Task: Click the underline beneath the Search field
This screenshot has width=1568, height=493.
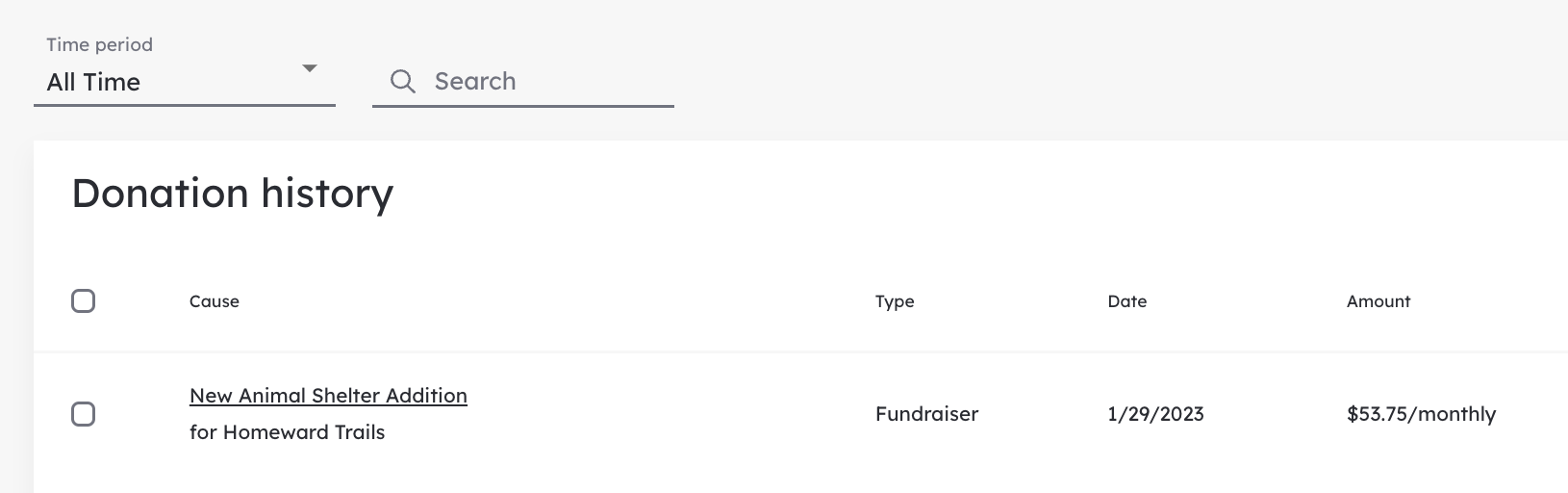Action: (x=523, y=106)
